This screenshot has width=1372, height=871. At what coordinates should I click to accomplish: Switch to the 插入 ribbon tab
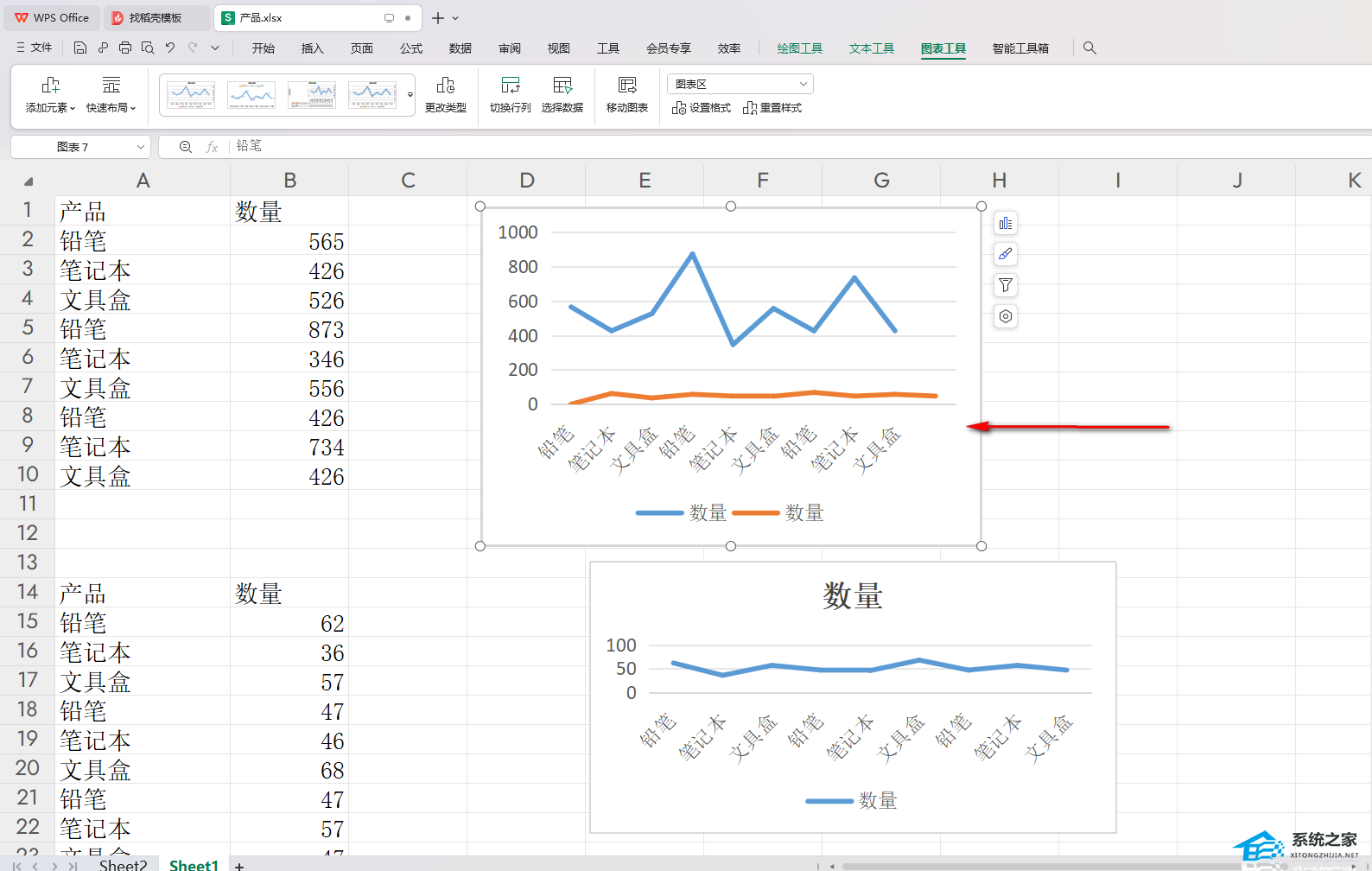313,48
